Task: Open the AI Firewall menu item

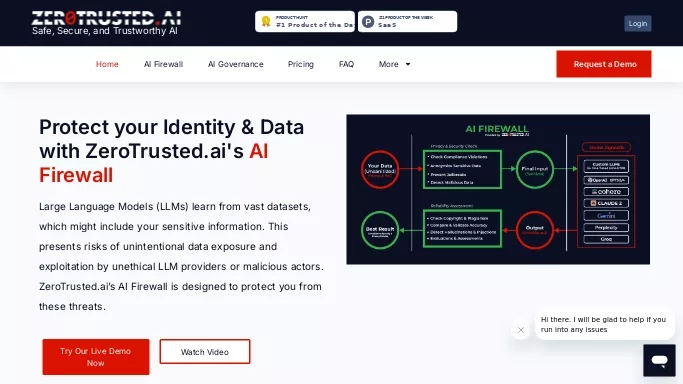Action: point(163,64)
